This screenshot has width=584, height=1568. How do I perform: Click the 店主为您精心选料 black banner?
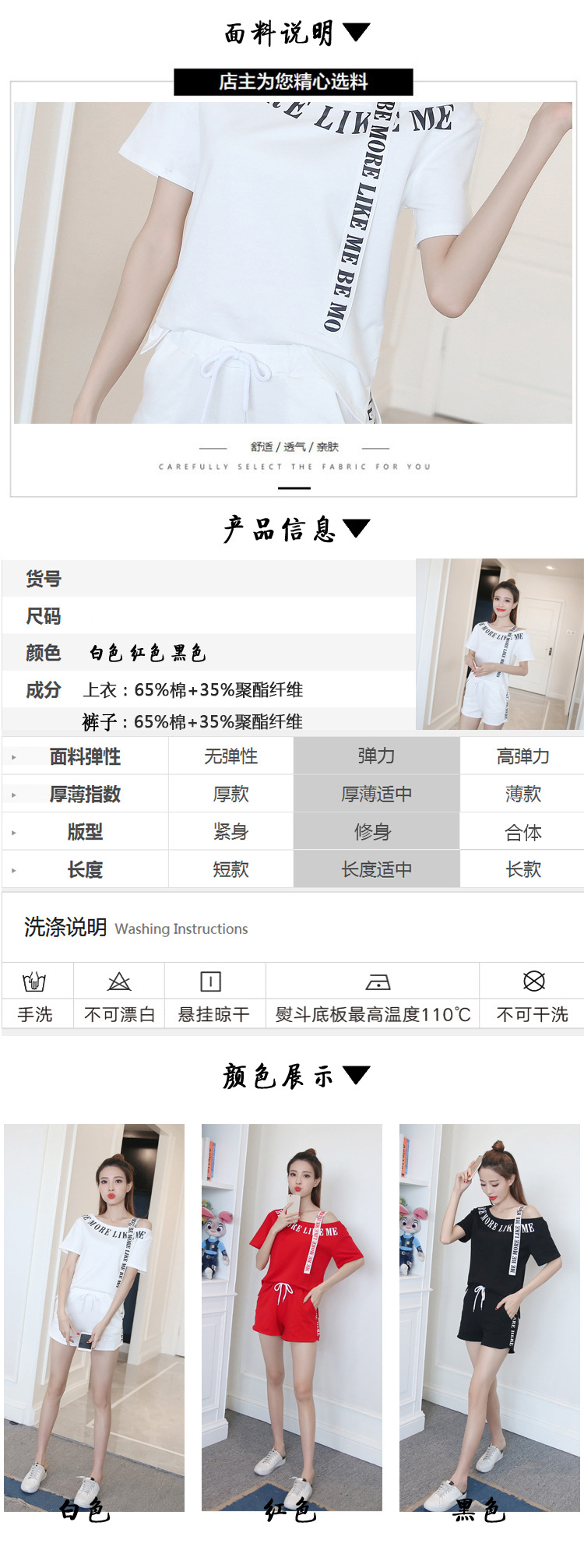click(x=293, y=82)
